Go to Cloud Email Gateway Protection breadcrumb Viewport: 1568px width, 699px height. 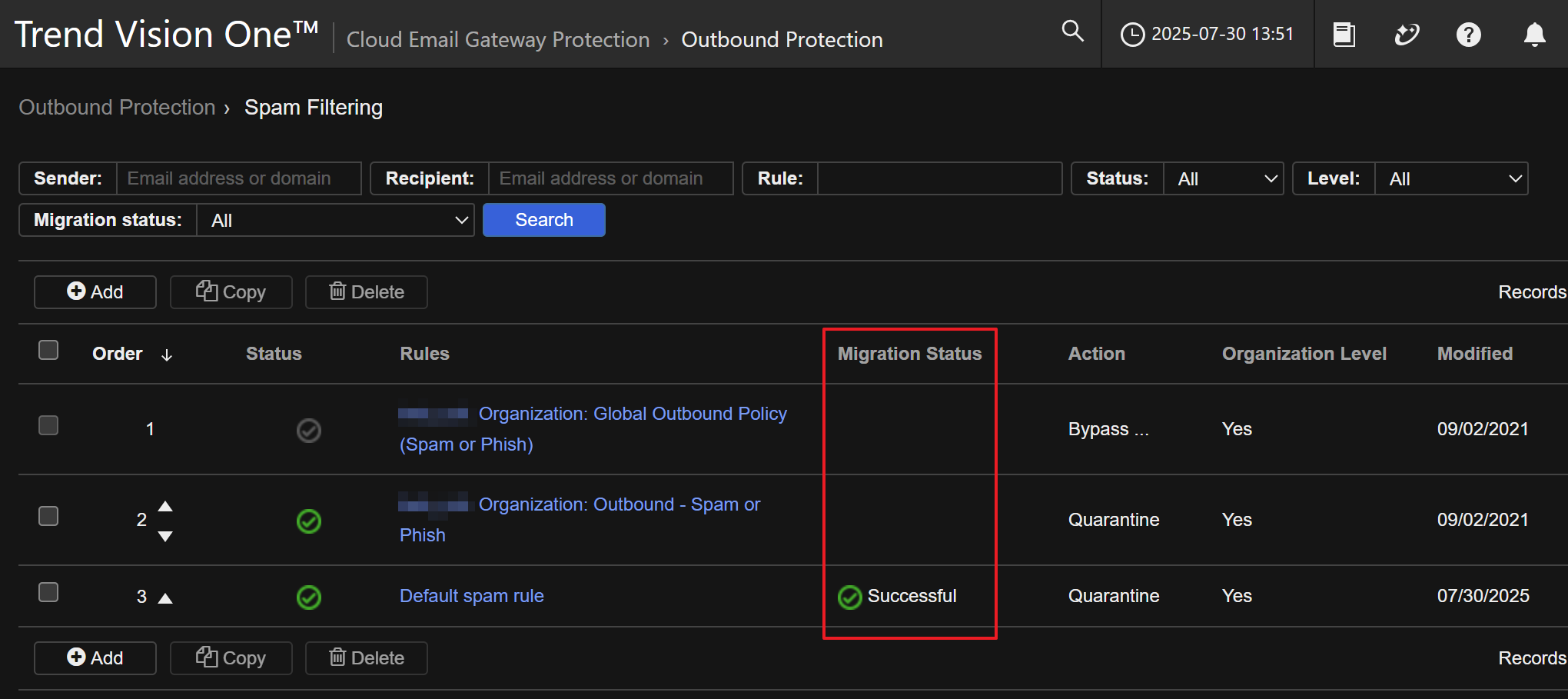[498, 40]
